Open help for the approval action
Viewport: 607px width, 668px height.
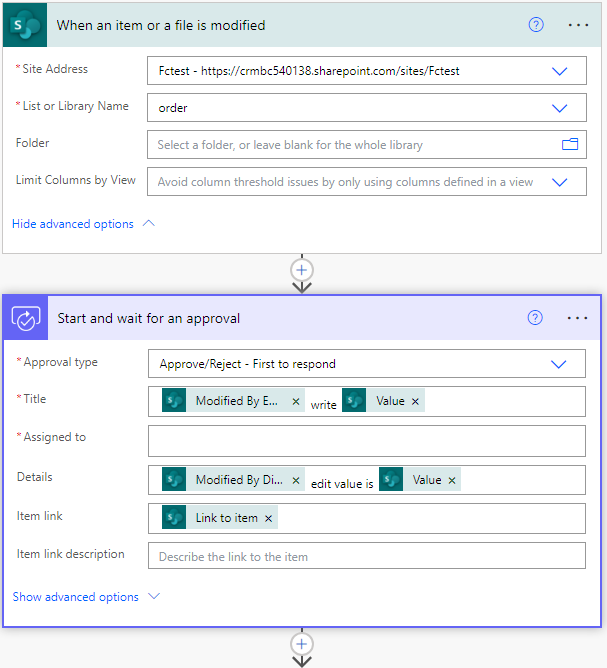tap(535, 318)
